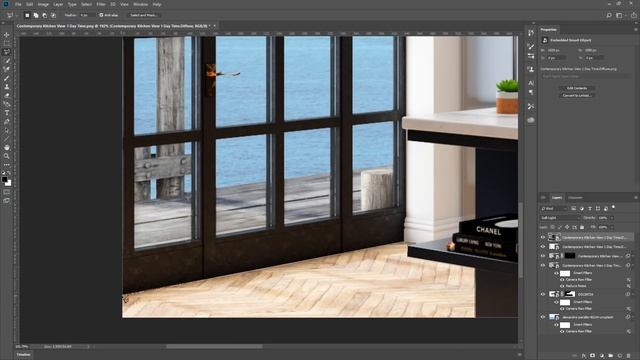Toggle visibility of Reduce Noise filter
Screen dimensions: 640x360
click(x=562, y=286)
